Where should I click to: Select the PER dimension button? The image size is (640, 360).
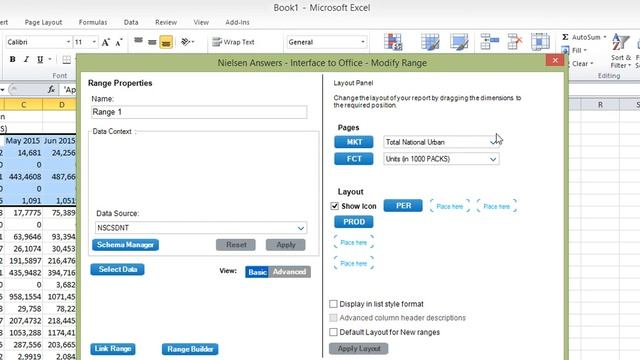(403, 206)
